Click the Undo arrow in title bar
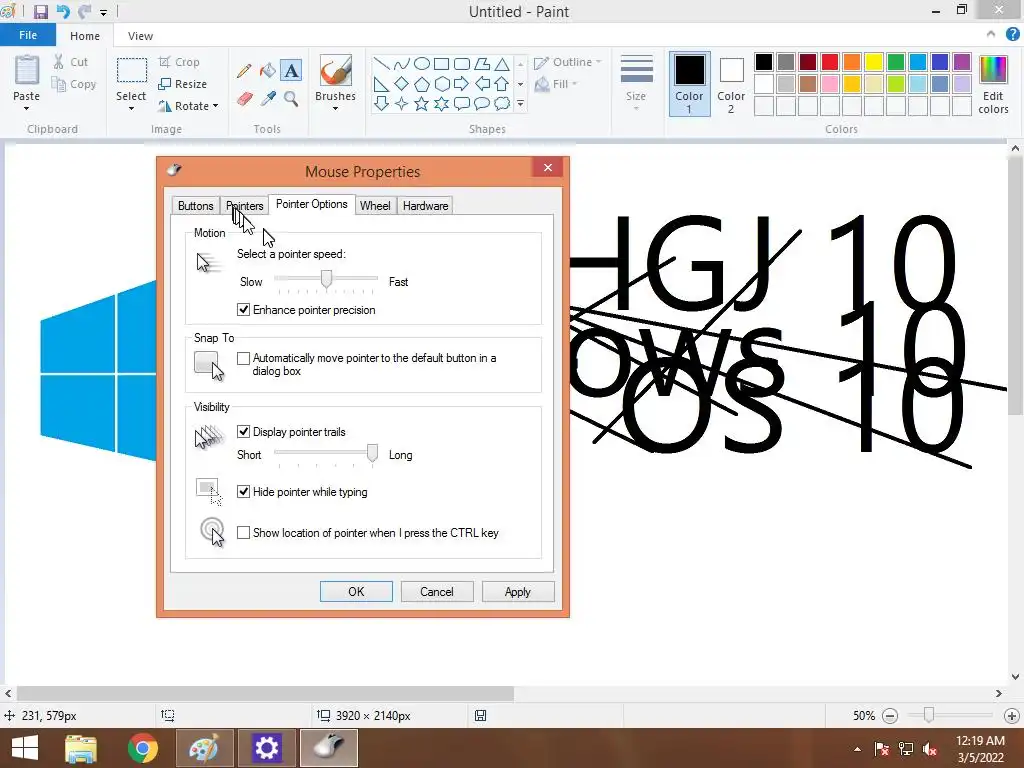Screen dimensions: 1024x768 tap(63, 12)
